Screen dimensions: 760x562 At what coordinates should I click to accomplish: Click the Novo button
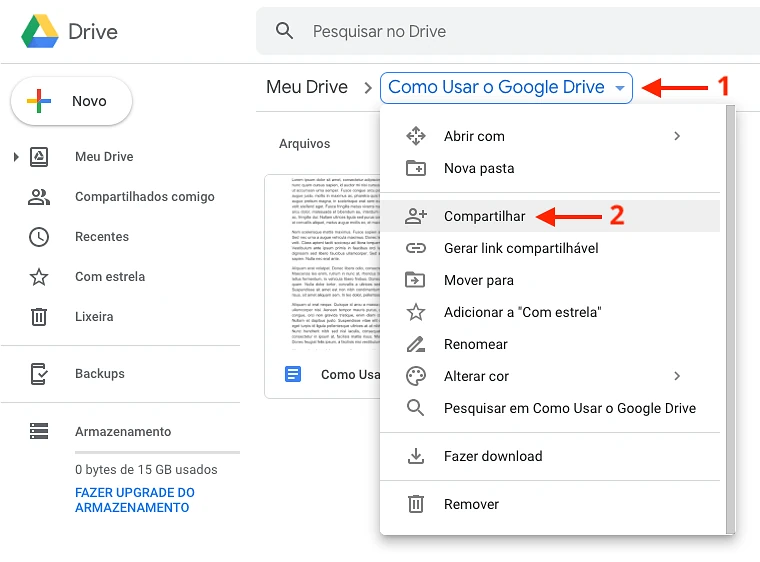[71, 101]
